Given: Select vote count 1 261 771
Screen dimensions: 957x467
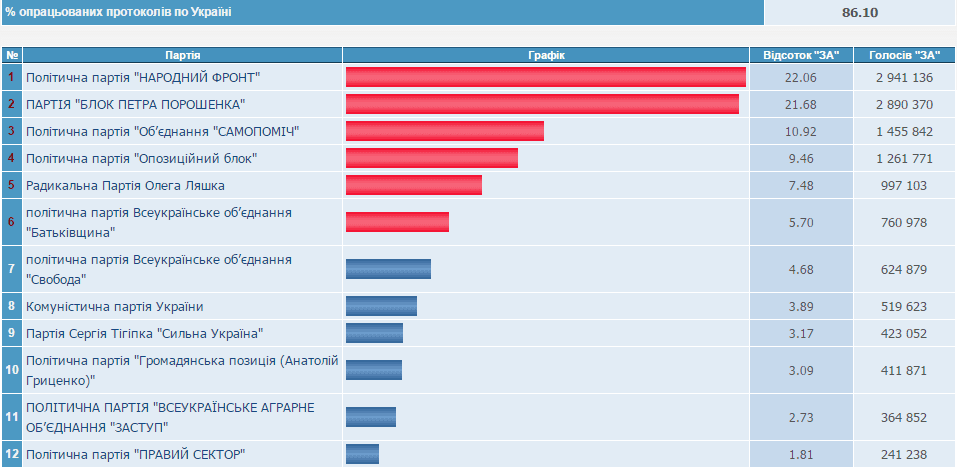Looking at the screenshot, I should coord(905,159).
